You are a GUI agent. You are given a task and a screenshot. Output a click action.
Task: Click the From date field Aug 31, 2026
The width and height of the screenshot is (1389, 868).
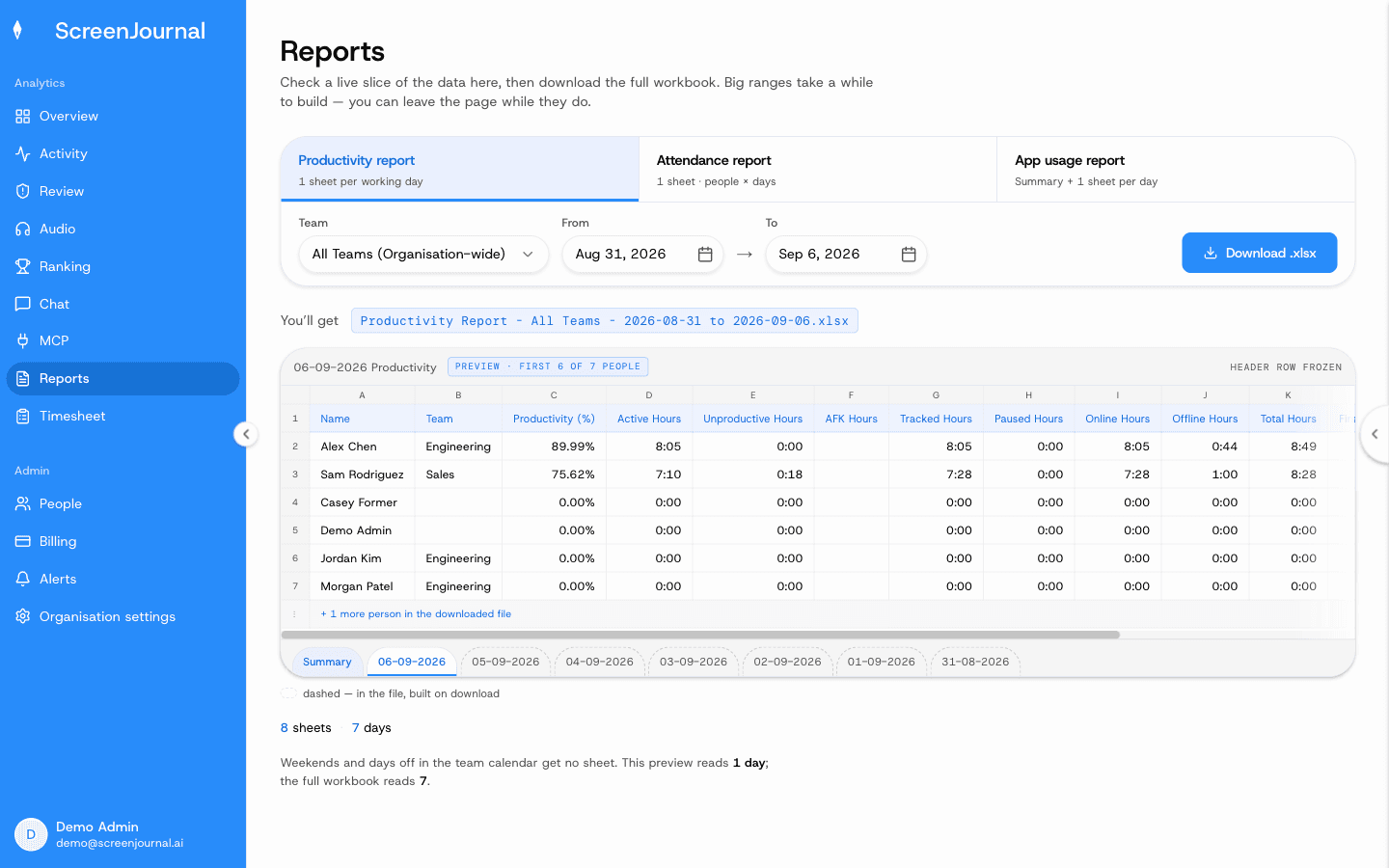coord(642,255)
